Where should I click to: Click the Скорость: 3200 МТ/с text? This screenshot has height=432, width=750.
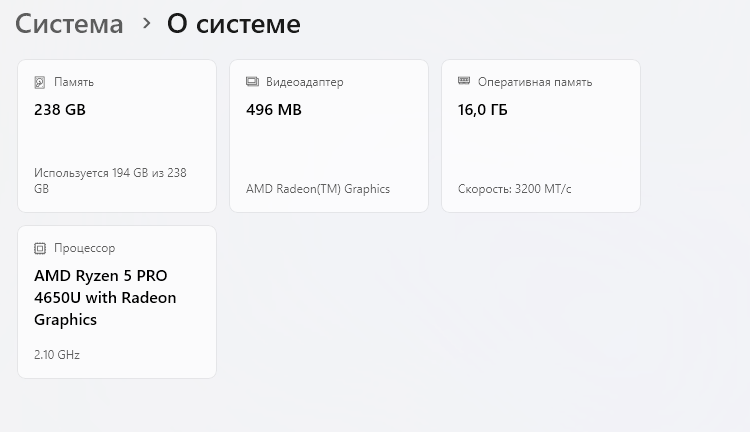pos(515,189)
